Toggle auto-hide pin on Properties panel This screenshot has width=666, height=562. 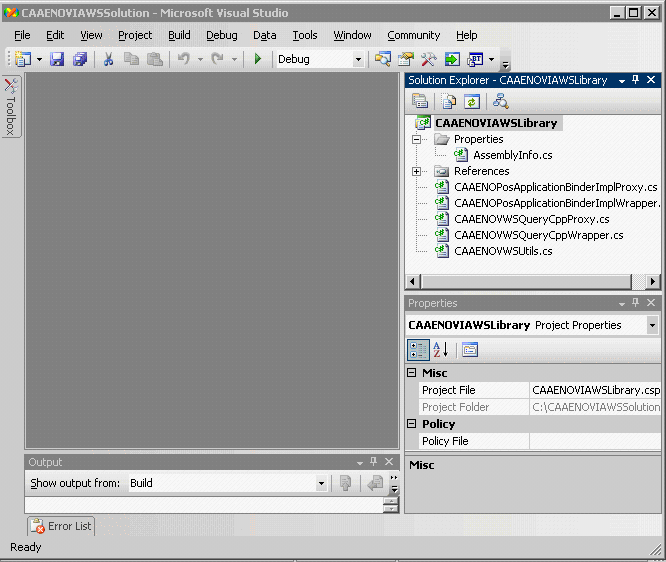point(635,302)
